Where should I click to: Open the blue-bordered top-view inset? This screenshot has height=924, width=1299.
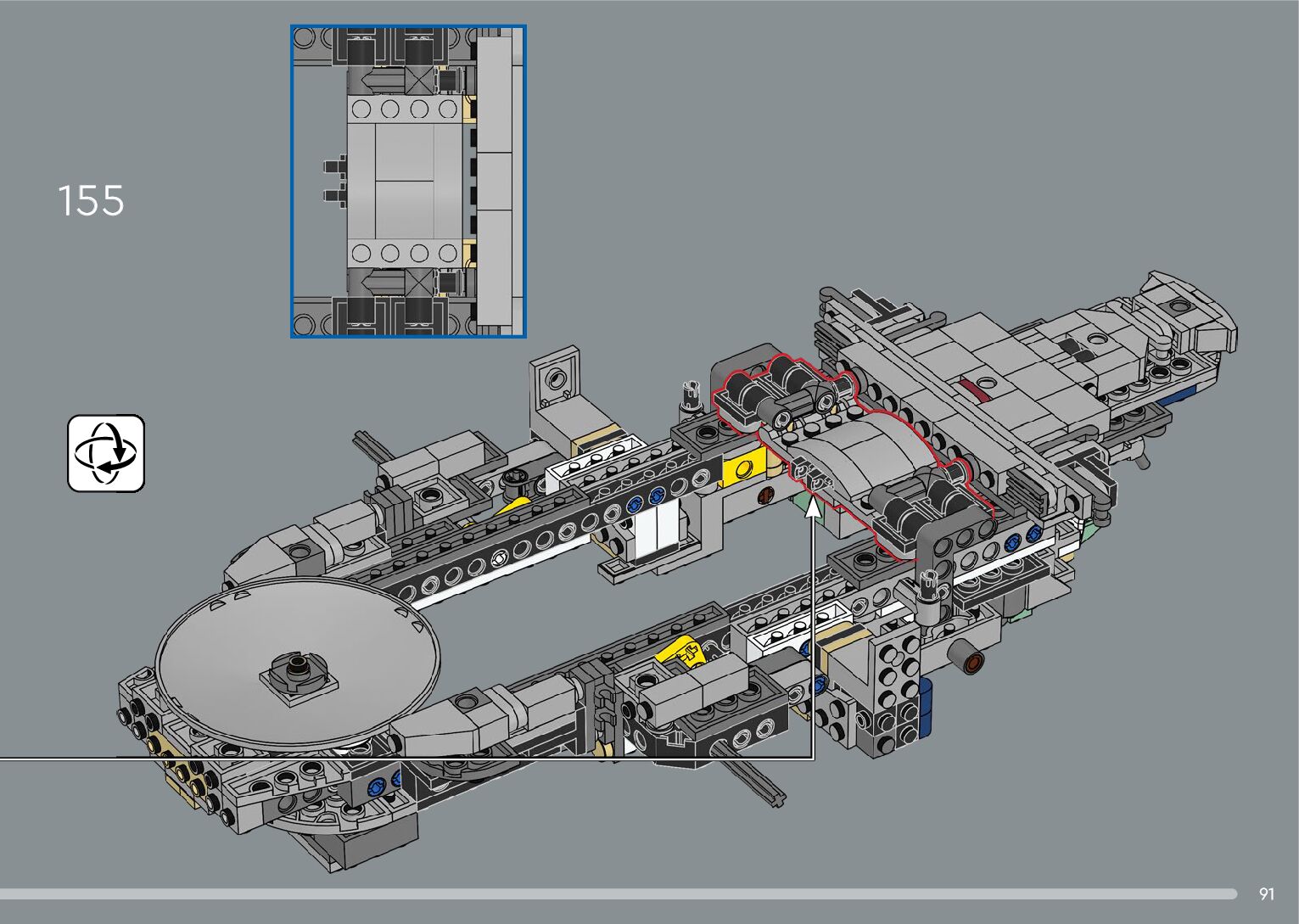(408, 182)
